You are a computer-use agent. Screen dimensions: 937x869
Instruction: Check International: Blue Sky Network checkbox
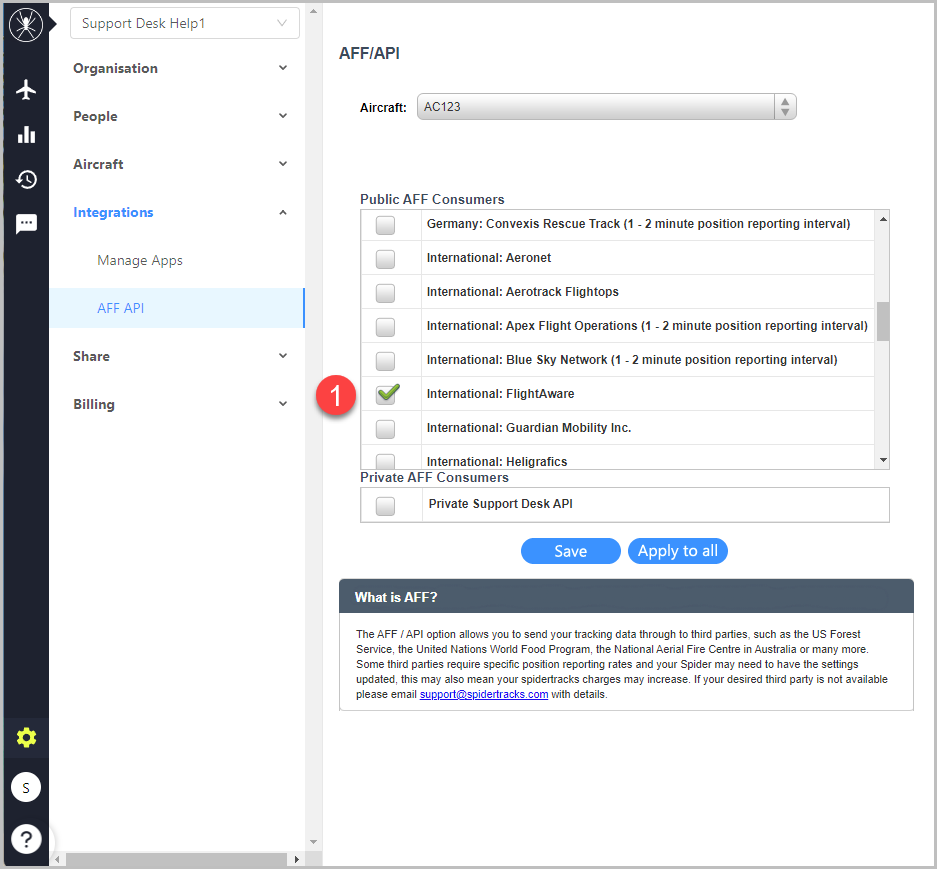385,361
